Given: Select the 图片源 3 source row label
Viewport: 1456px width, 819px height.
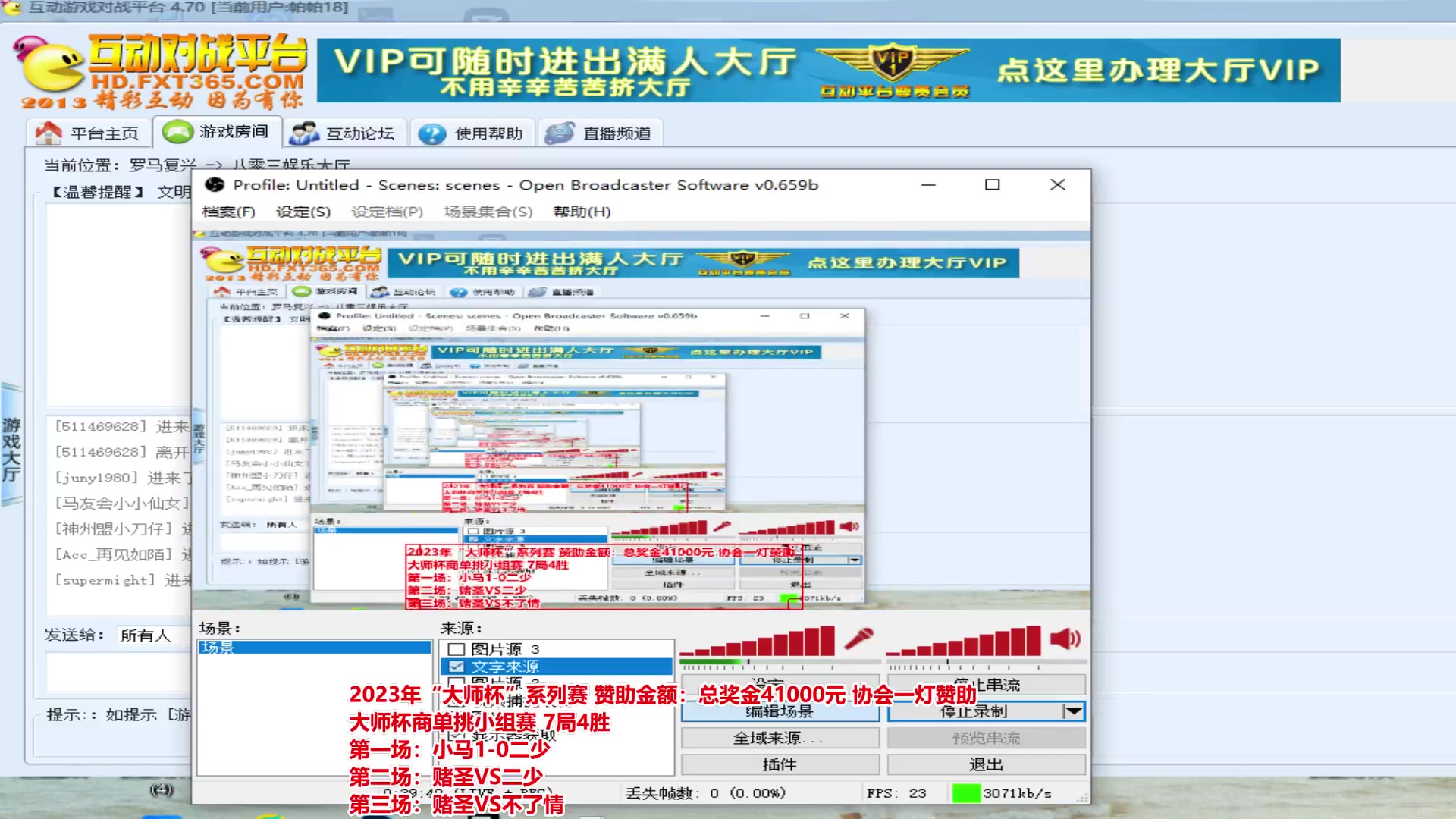Looking at the screenshot, I should point(505,649).
